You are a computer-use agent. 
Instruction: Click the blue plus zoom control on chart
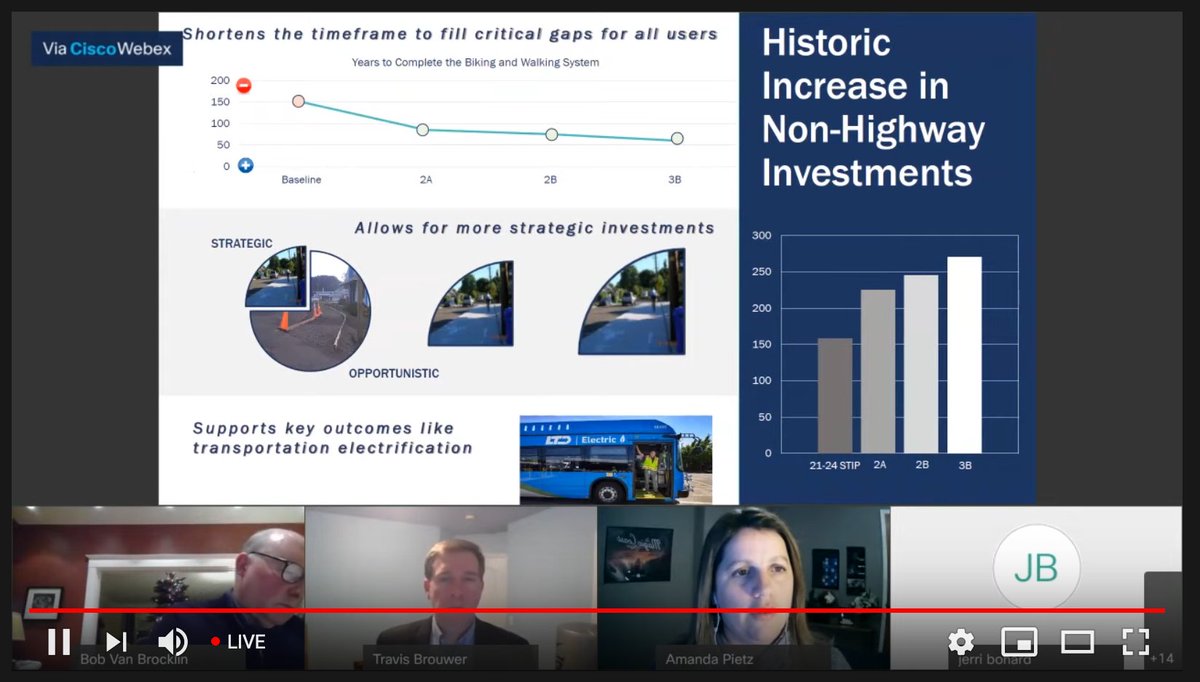(246, 165)
